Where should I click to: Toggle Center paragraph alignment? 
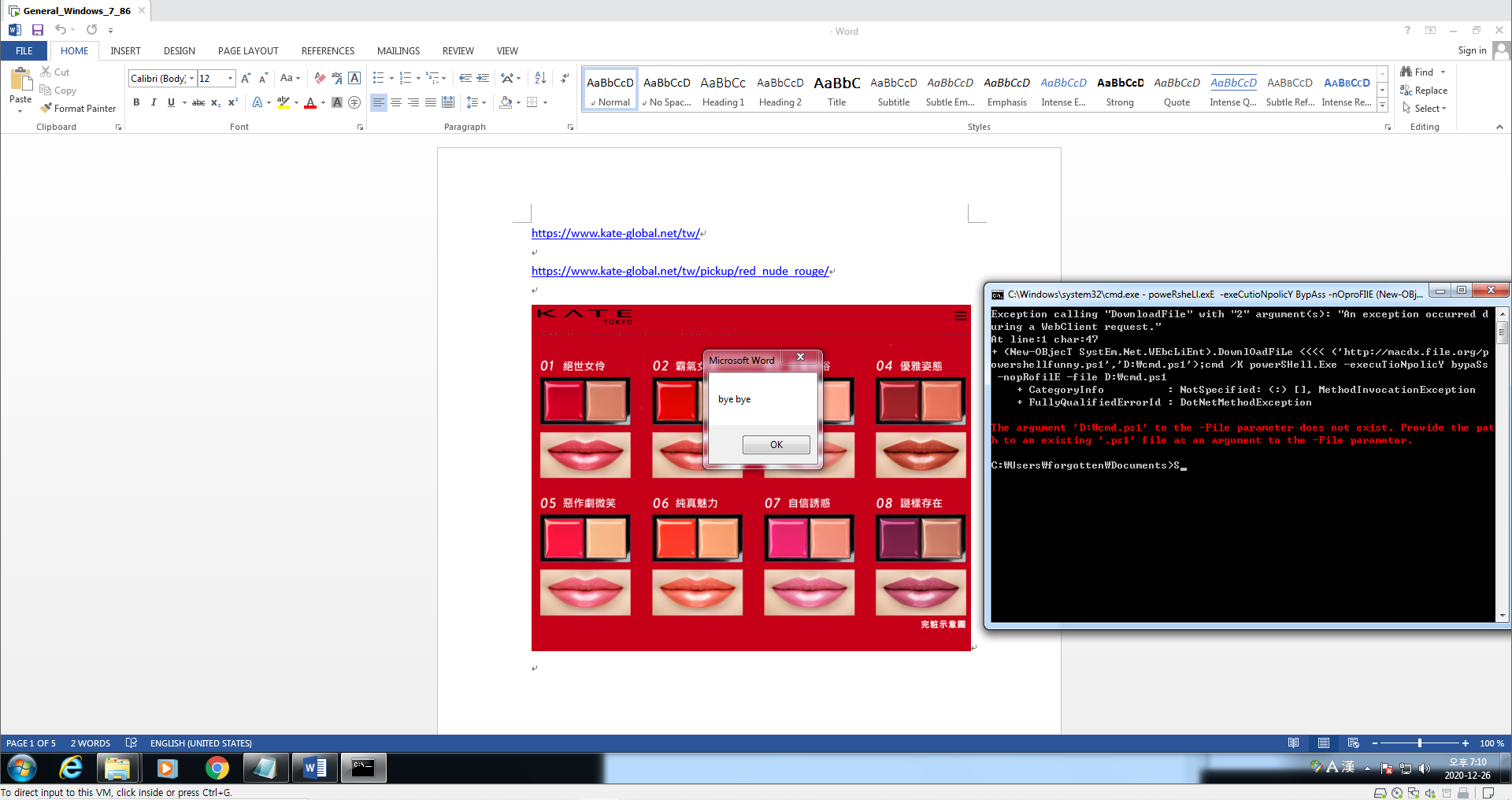tap(396, 102)
